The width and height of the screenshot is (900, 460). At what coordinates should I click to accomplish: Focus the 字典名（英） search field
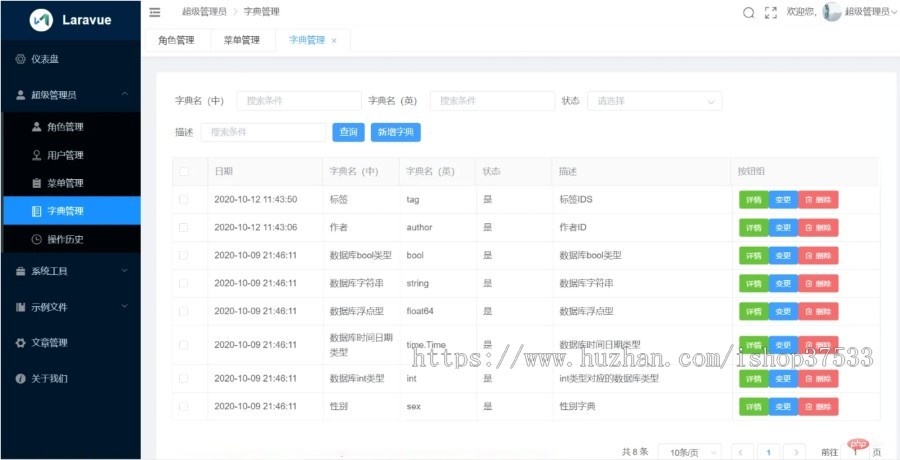(492, 100)
